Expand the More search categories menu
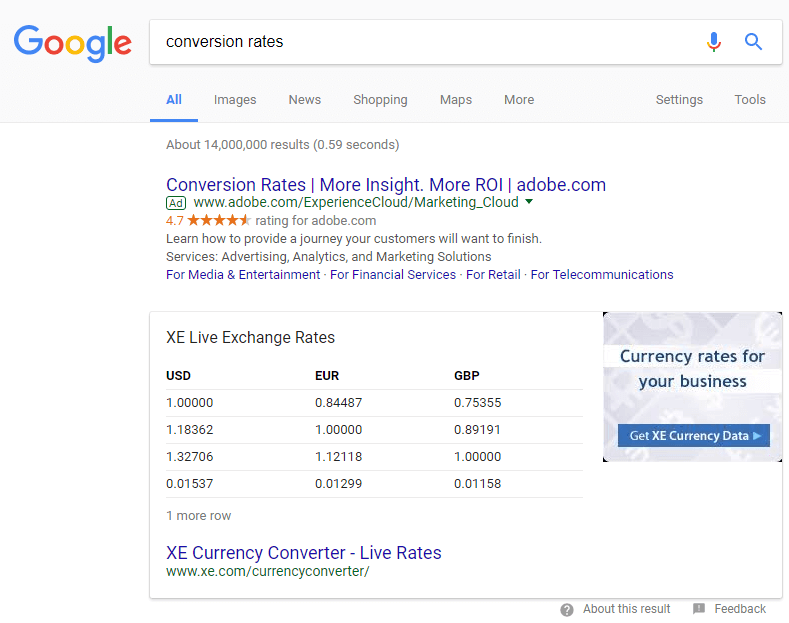The width and height of the screenshot is (789, 623). pos(519,100)
